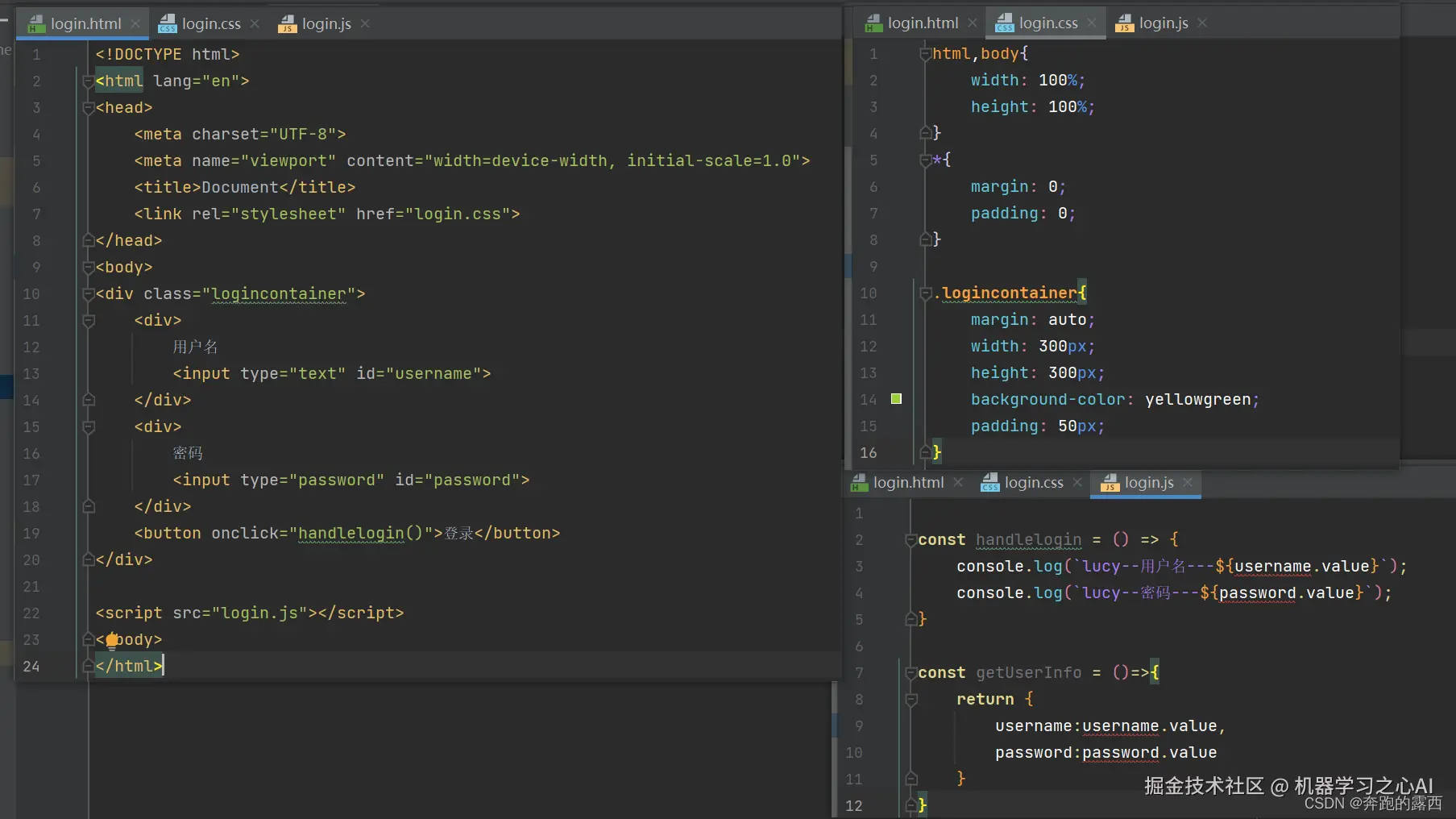Close the left login.css tab

click(x=255, y=24)
